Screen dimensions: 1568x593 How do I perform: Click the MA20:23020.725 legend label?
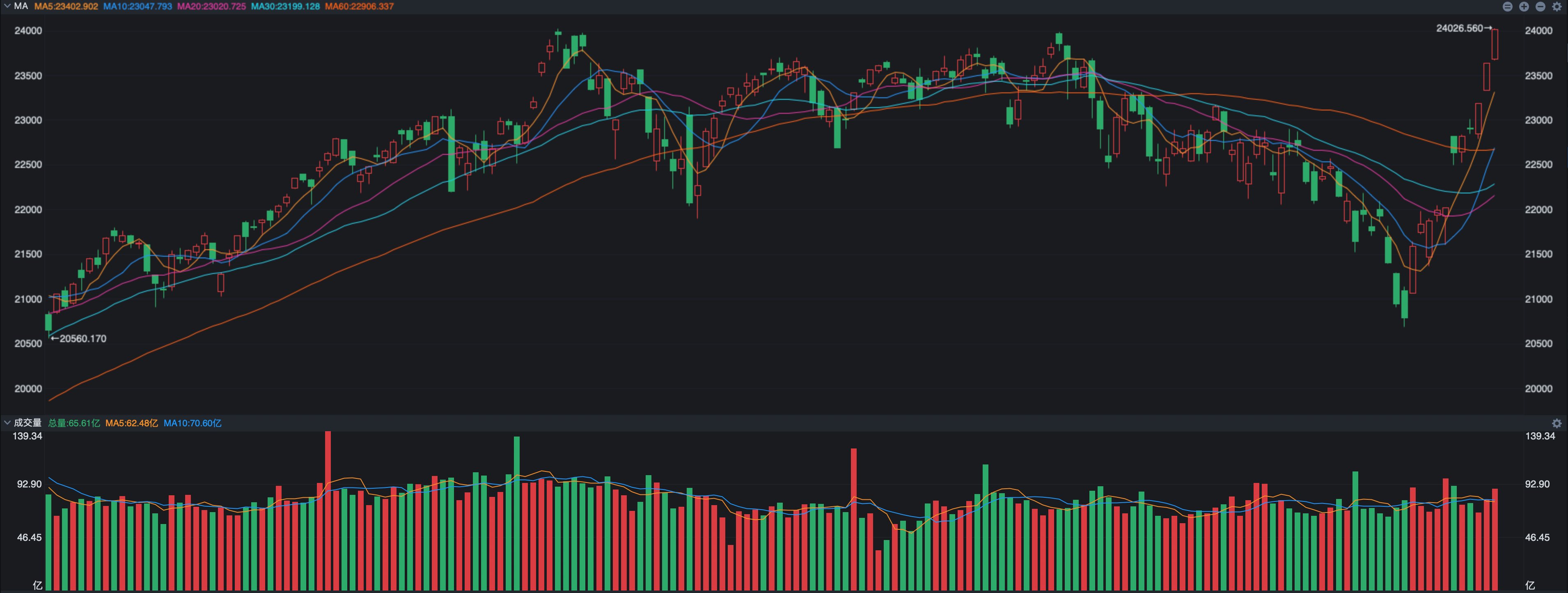tap(211, 6)
